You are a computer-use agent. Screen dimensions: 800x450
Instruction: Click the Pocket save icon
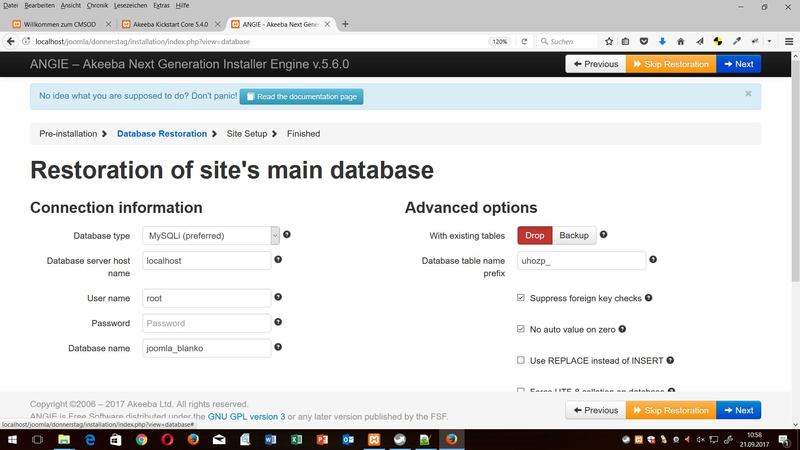644,41
